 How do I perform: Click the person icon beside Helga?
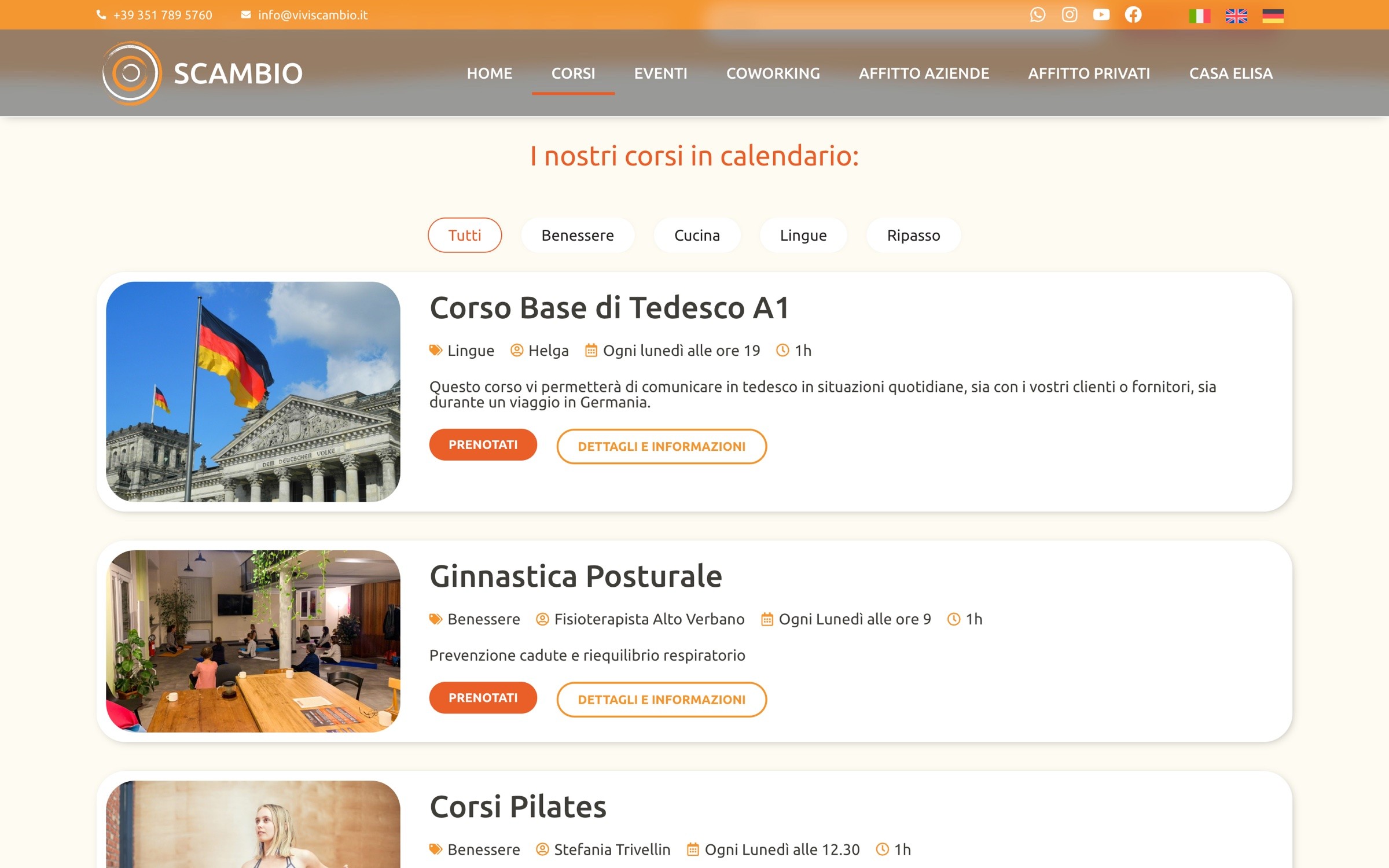[516, 350]
